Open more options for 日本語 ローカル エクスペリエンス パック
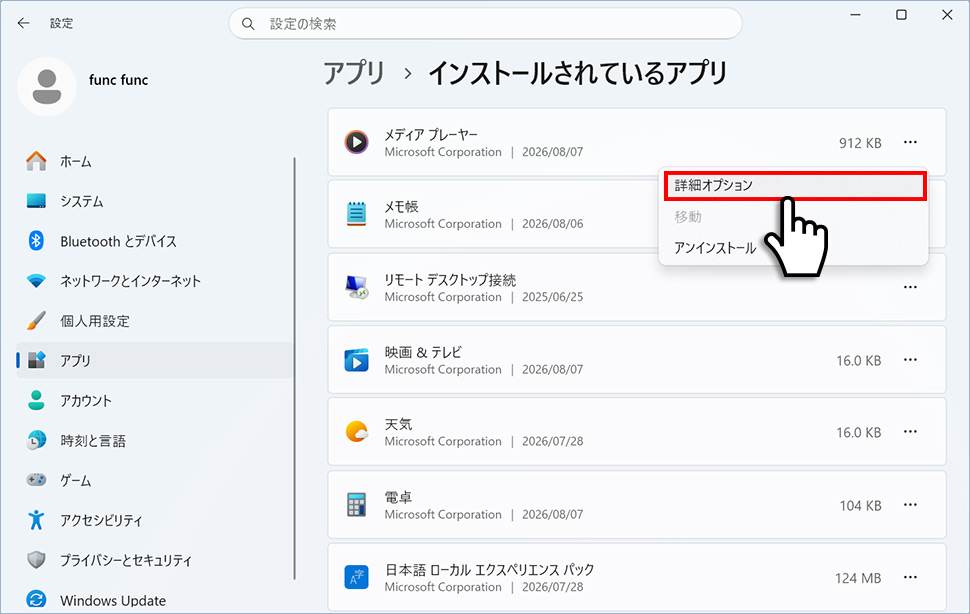The image size is (970, 614). 910,578
